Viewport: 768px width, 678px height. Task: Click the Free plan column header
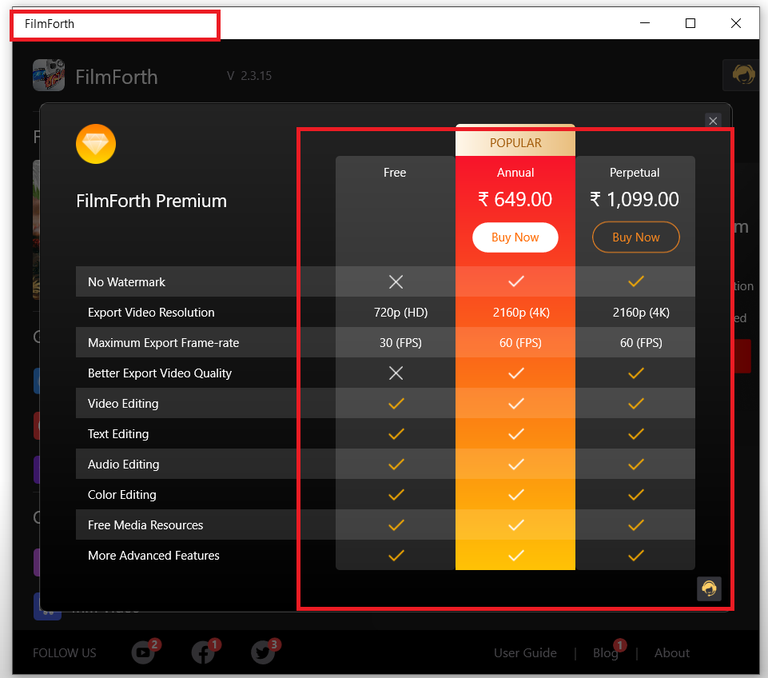click(395, 172)
